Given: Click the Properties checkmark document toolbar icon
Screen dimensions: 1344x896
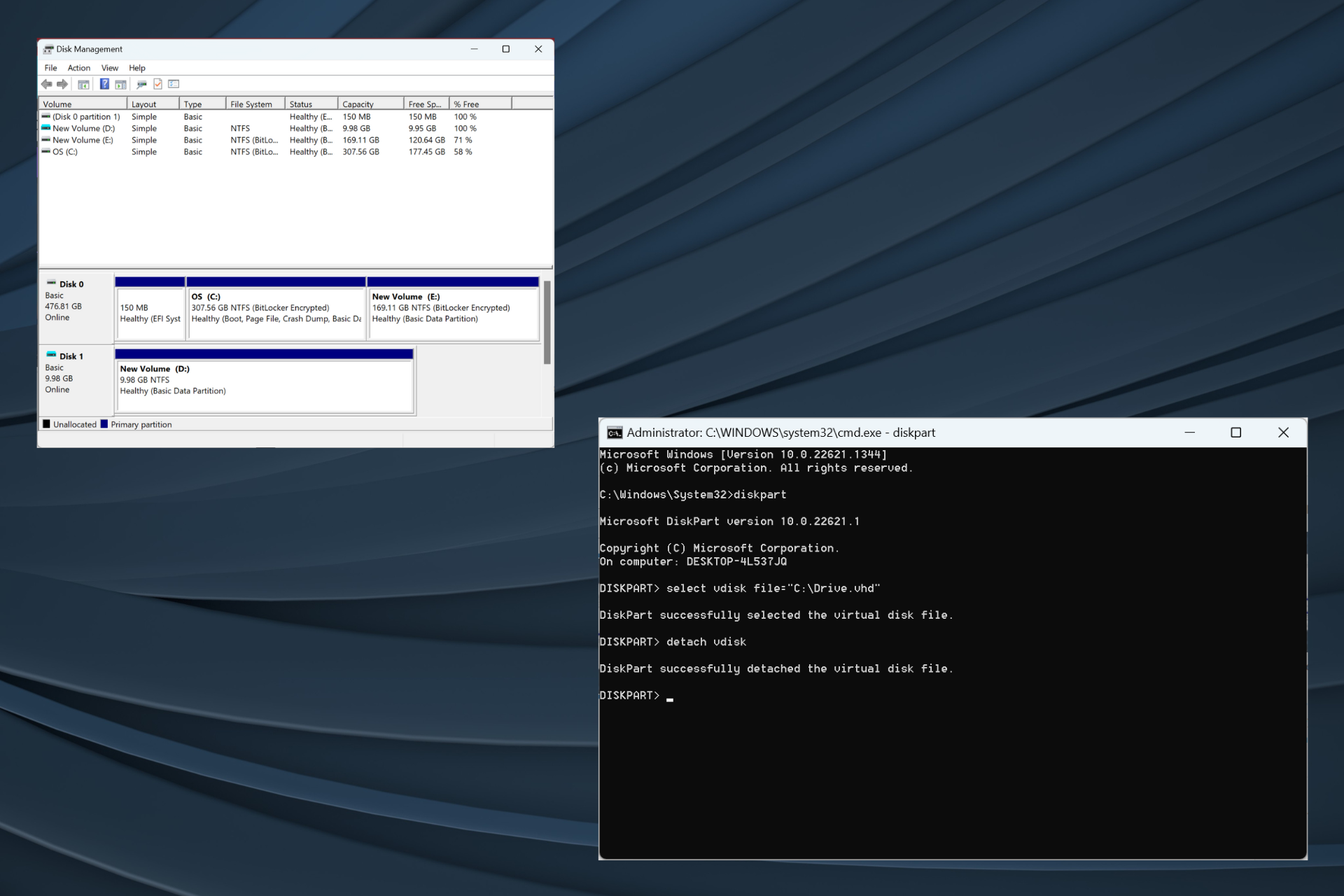Looking at the screenshot, I should (x=157, y=84).
